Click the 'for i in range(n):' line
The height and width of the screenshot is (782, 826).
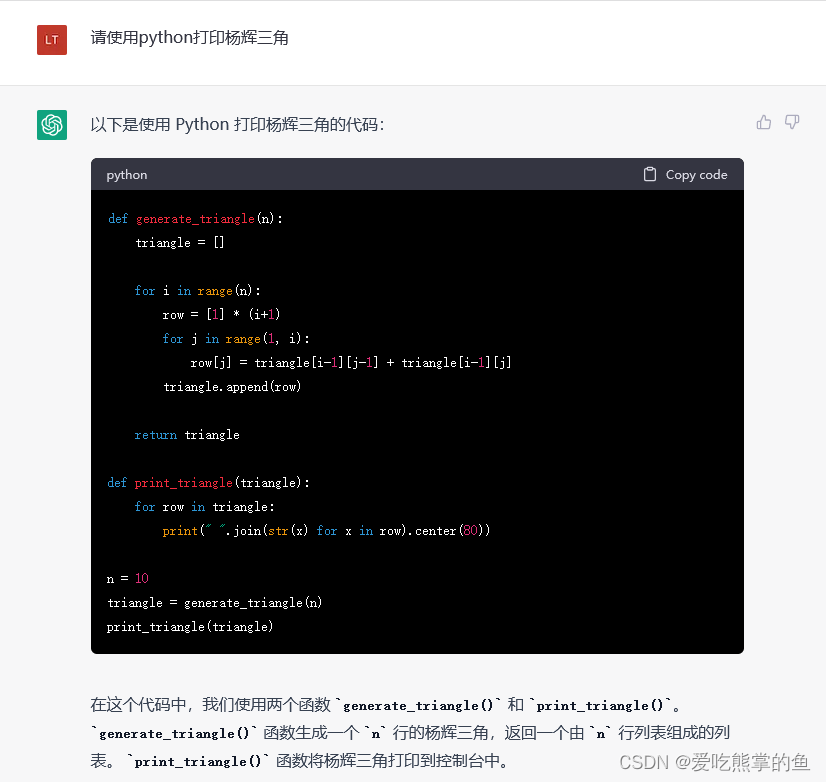[198, 290]
